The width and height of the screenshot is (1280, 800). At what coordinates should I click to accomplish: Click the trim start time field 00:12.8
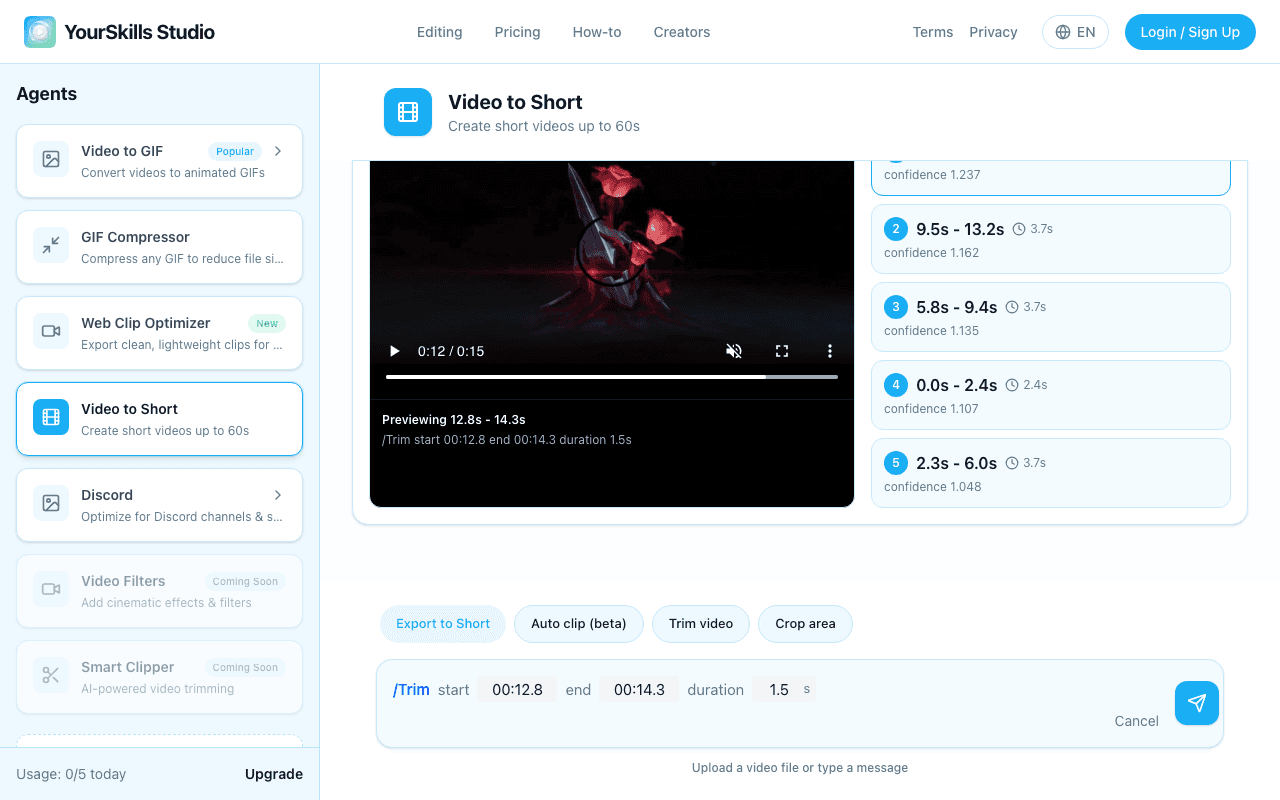[517, 689]
